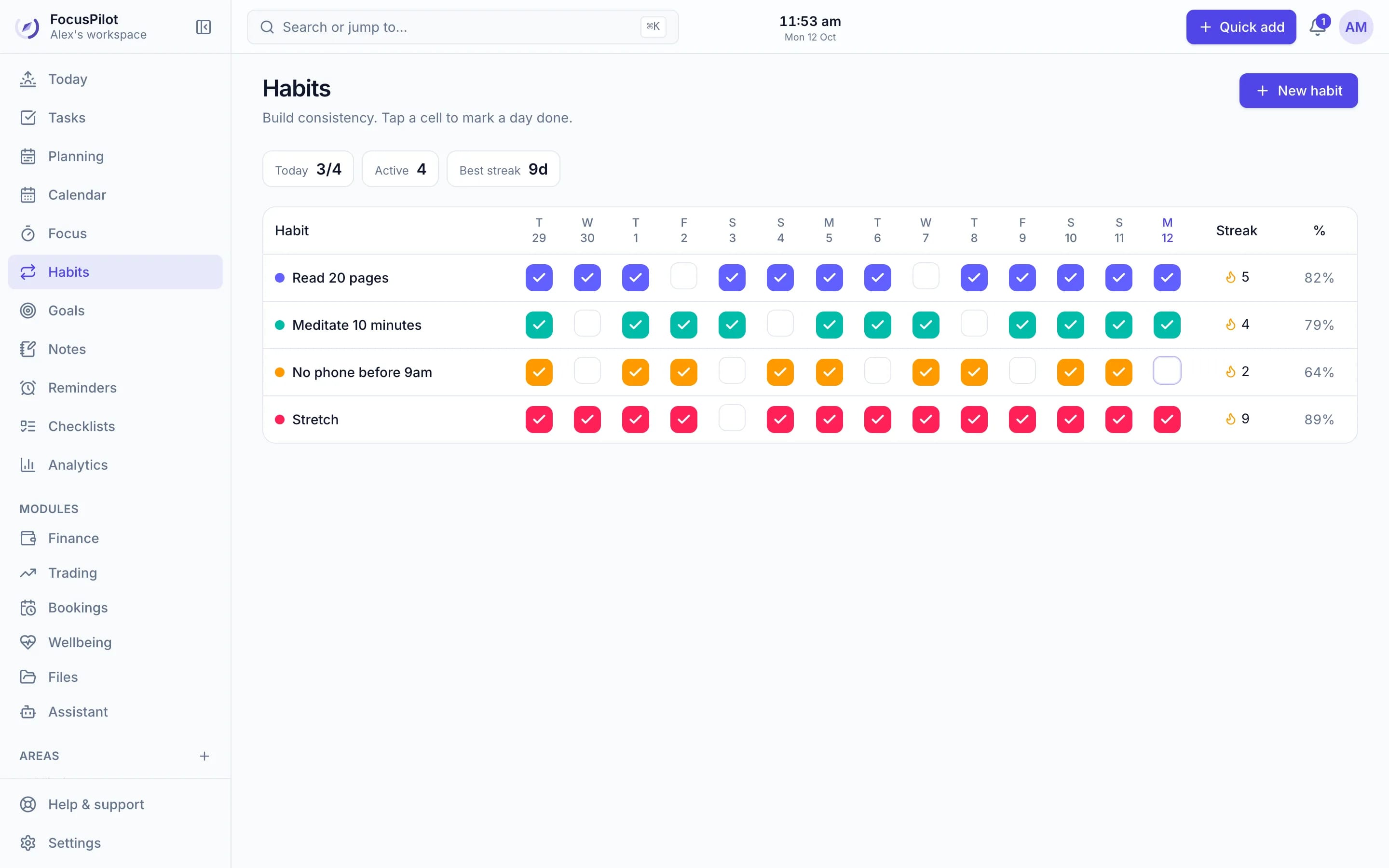Click the Trading trend line icon
The width and height of the screenshot is (1389, 868).
pyautogui.click(x=27, y=573)
